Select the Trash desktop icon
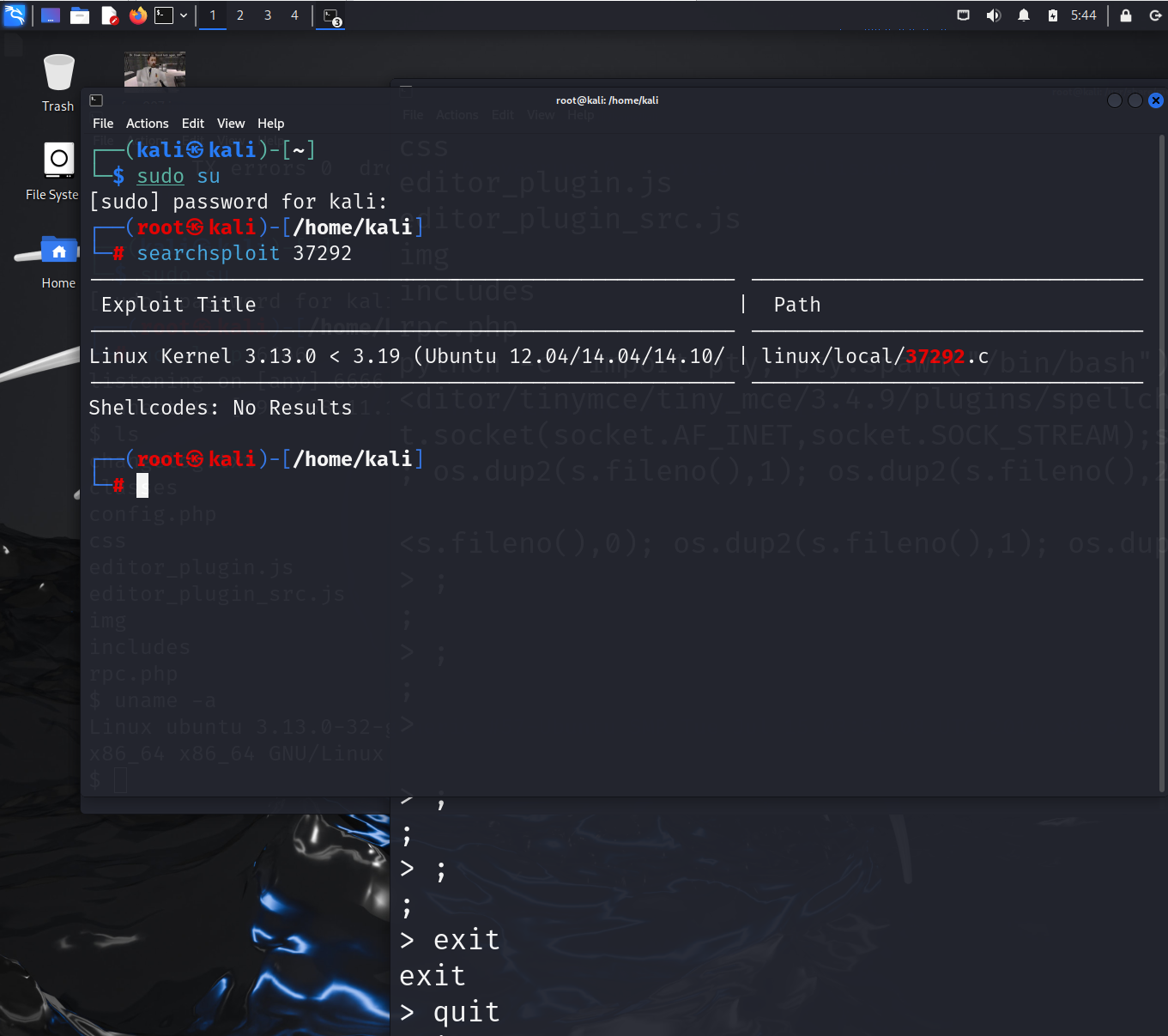This screenshot has width=1168, height=1036. 58,82
